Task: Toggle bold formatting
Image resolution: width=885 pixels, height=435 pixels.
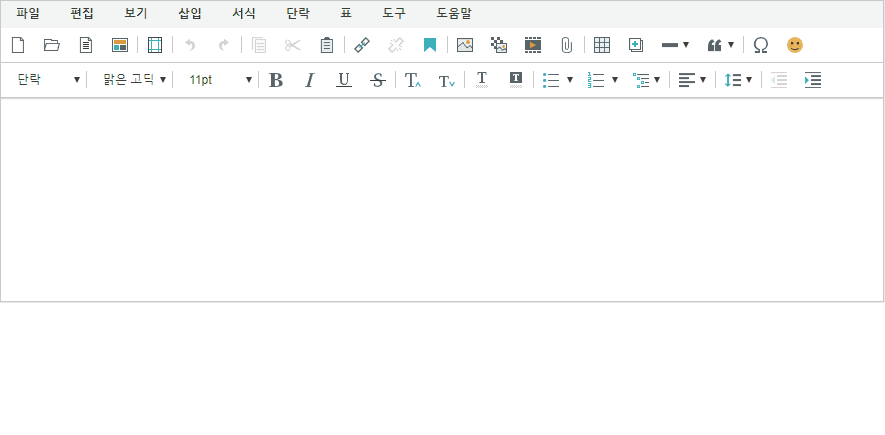Action: pos(276,80)
